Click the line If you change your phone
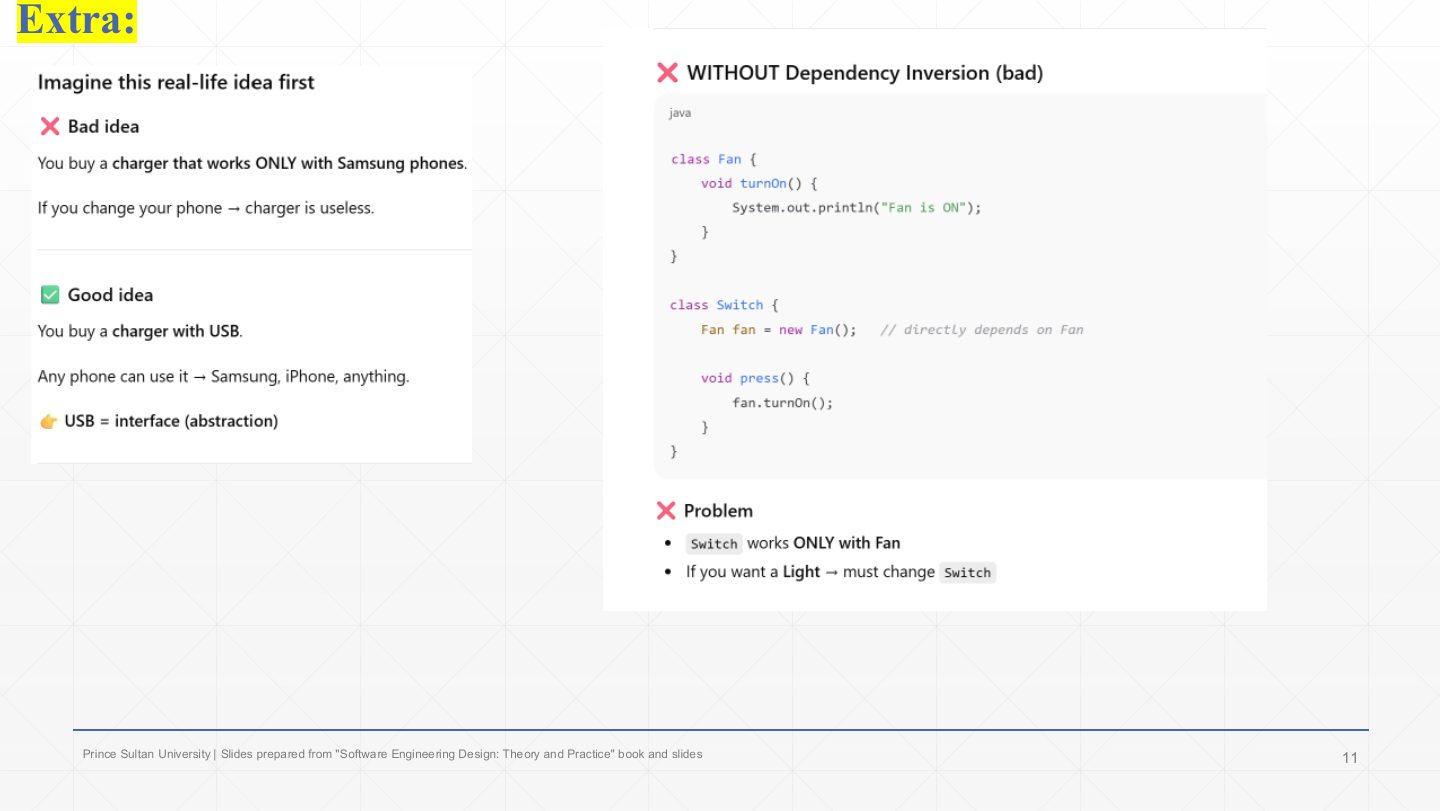This screenshot has width=1440, height=811. pos(206,209)
